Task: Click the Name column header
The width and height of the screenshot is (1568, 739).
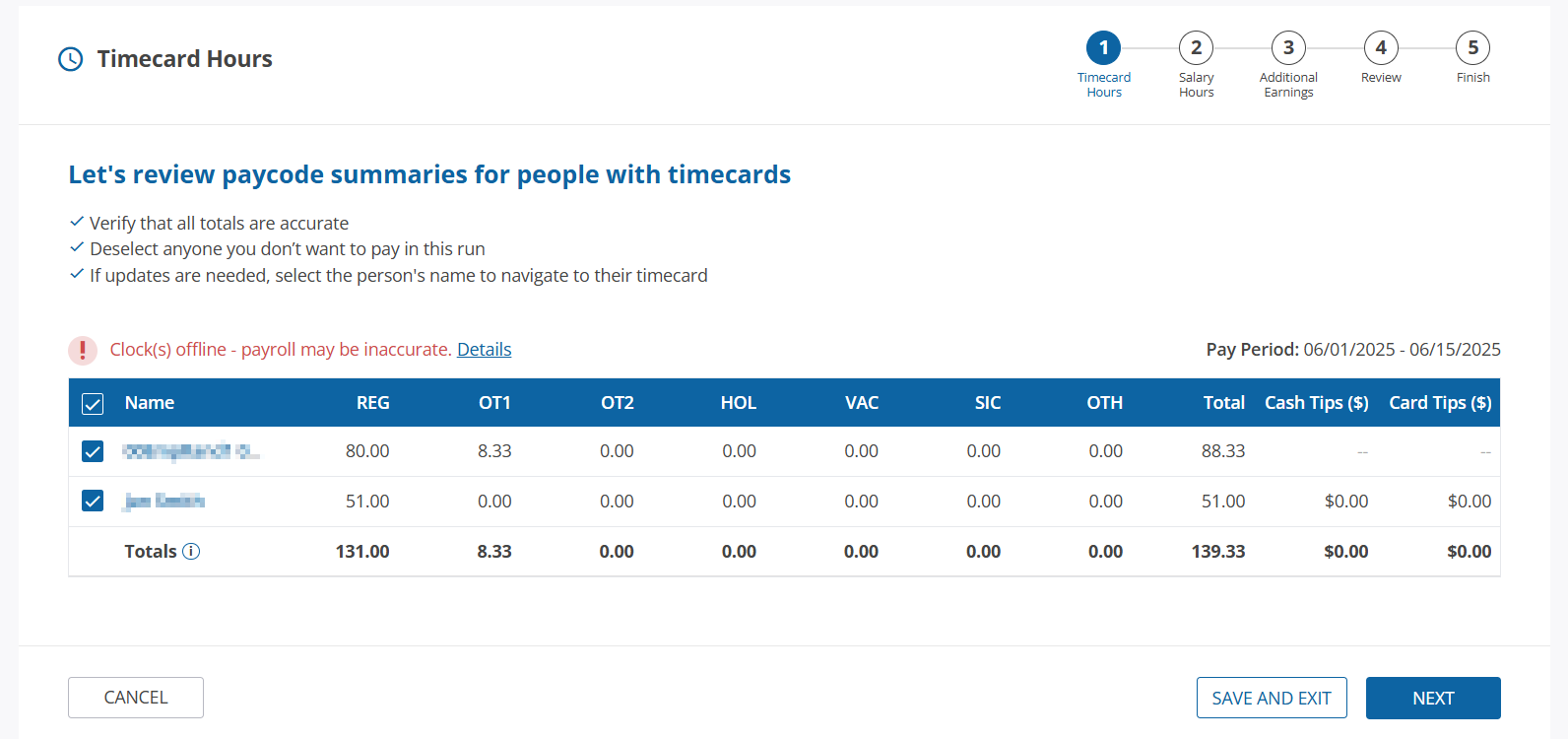Action: (150, 403)
